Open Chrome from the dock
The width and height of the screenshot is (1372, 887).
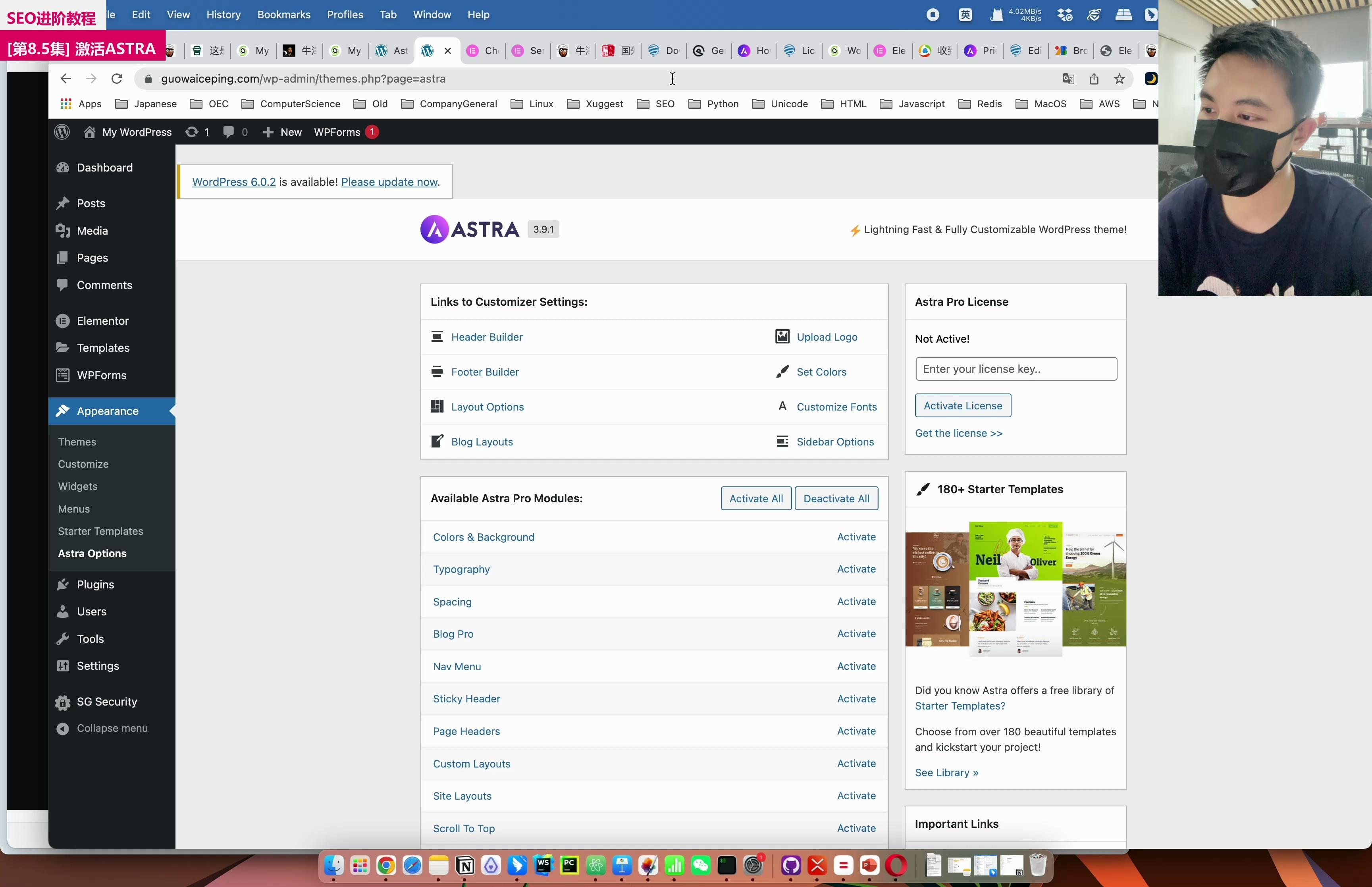[x=386, y=865]
